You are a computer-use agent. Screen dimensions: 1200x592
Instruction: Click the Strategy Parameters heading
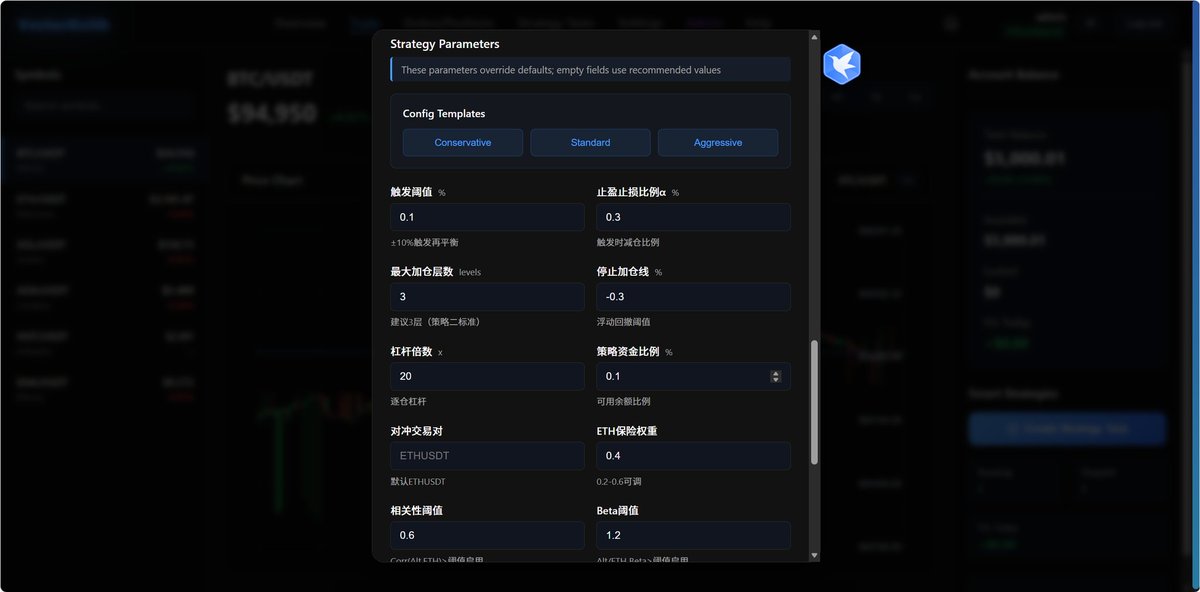tap(445, 44)
